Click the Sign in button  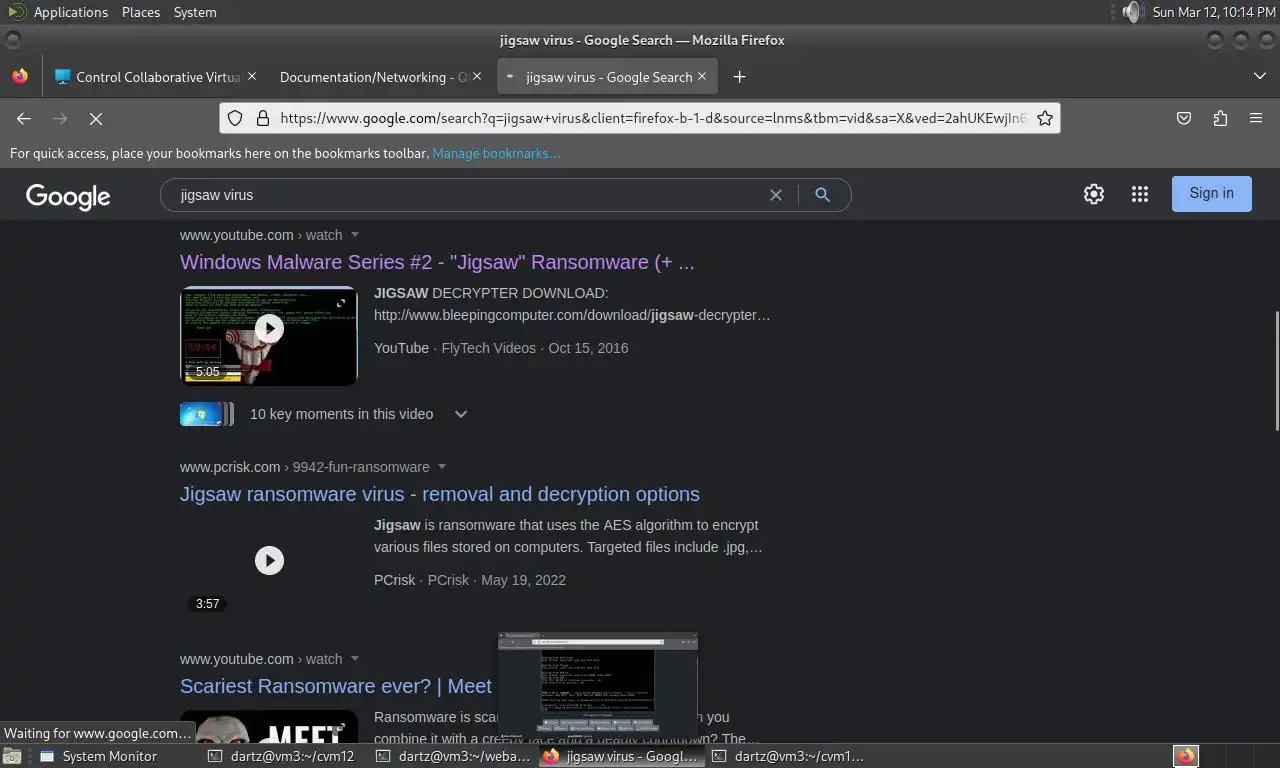(1212, 194)
